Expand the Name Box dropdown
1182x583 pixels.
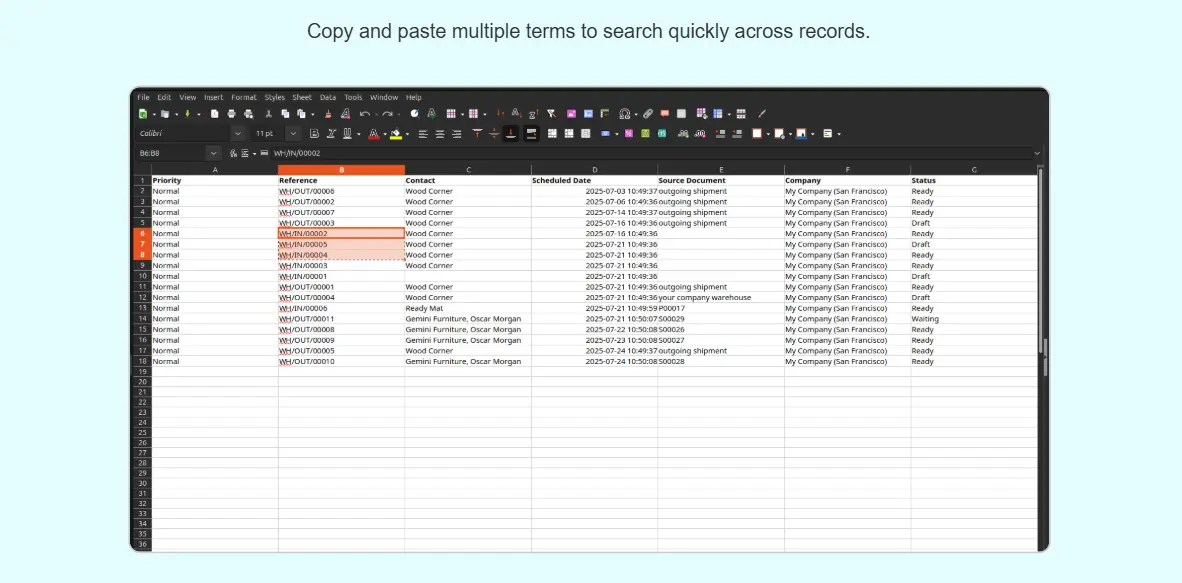pos(213,153)
